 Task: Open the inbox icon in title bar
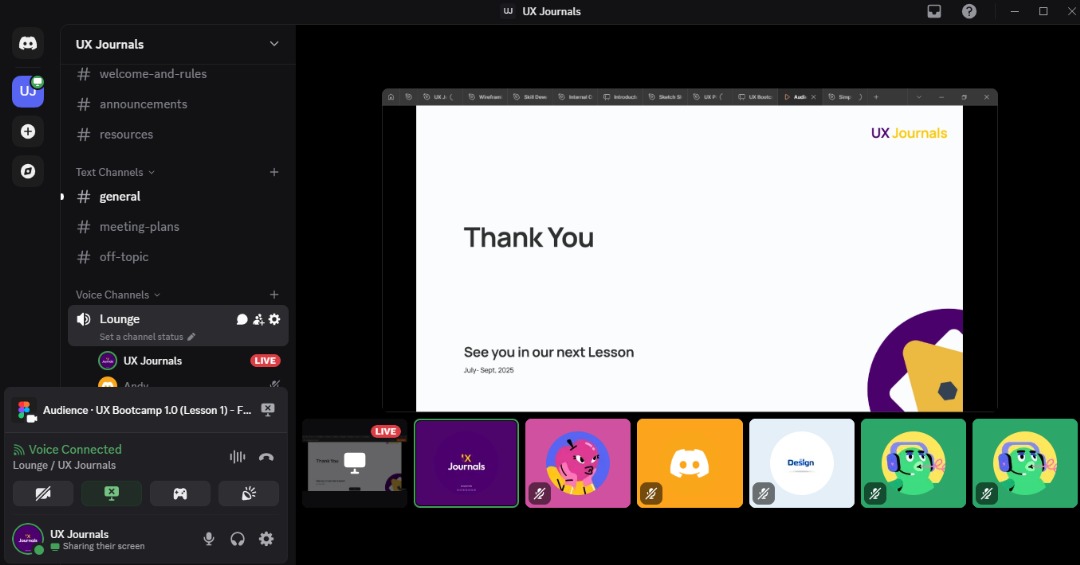coord(934,11)
